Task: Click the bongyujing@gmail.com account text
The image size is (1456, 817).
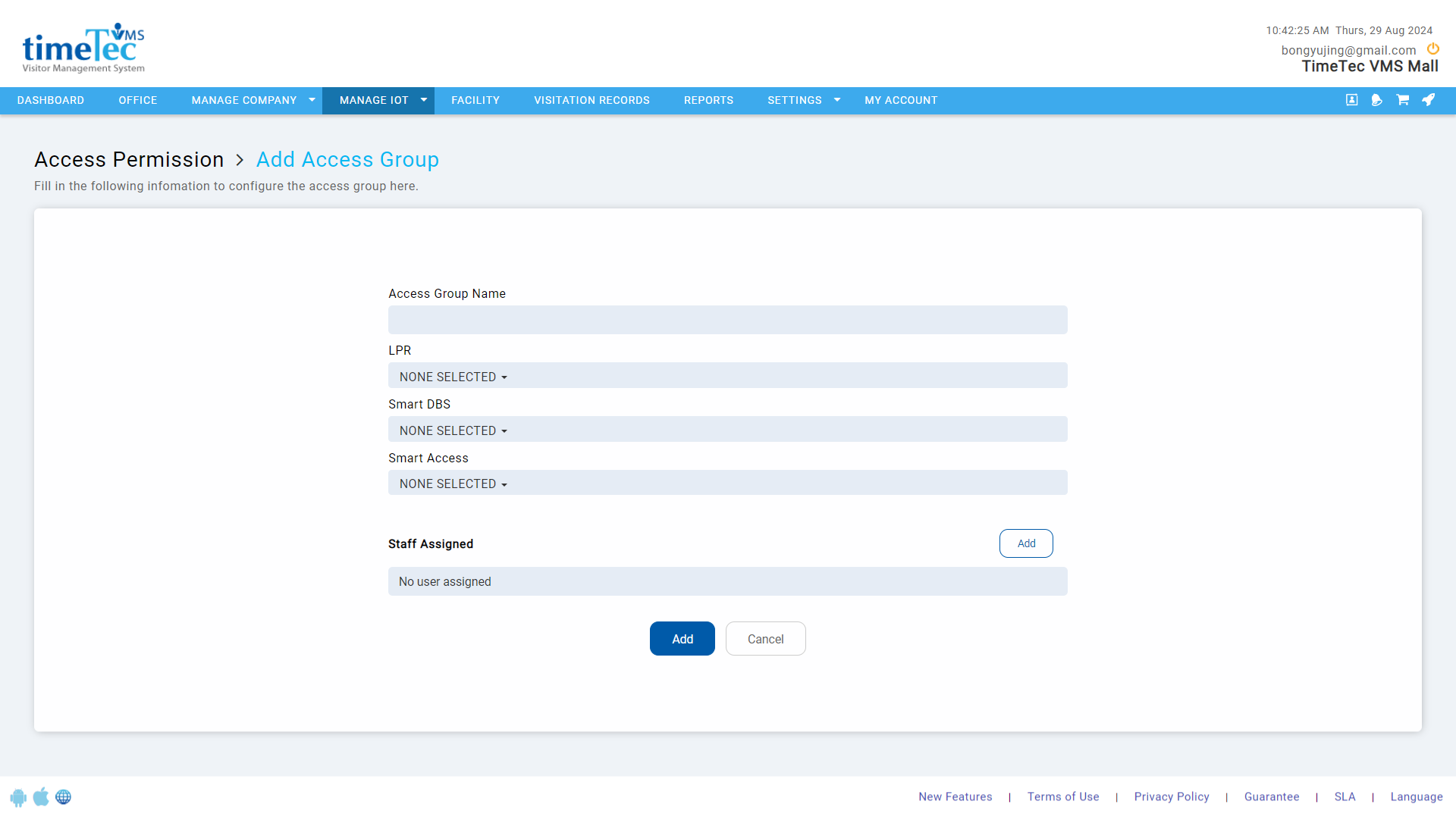Action: pos(1349,50)
